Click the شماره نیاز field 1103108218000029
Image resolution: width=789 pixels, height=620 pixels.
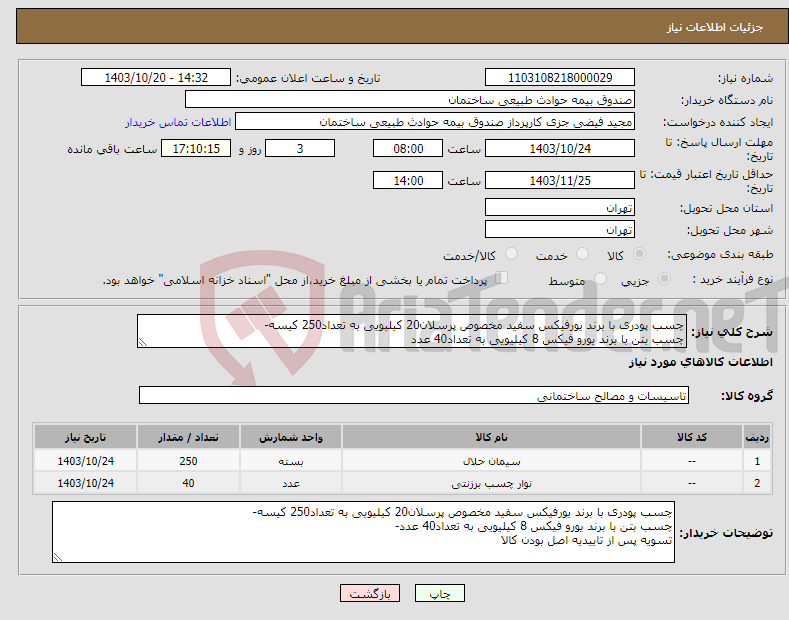(x=560, y=78)
